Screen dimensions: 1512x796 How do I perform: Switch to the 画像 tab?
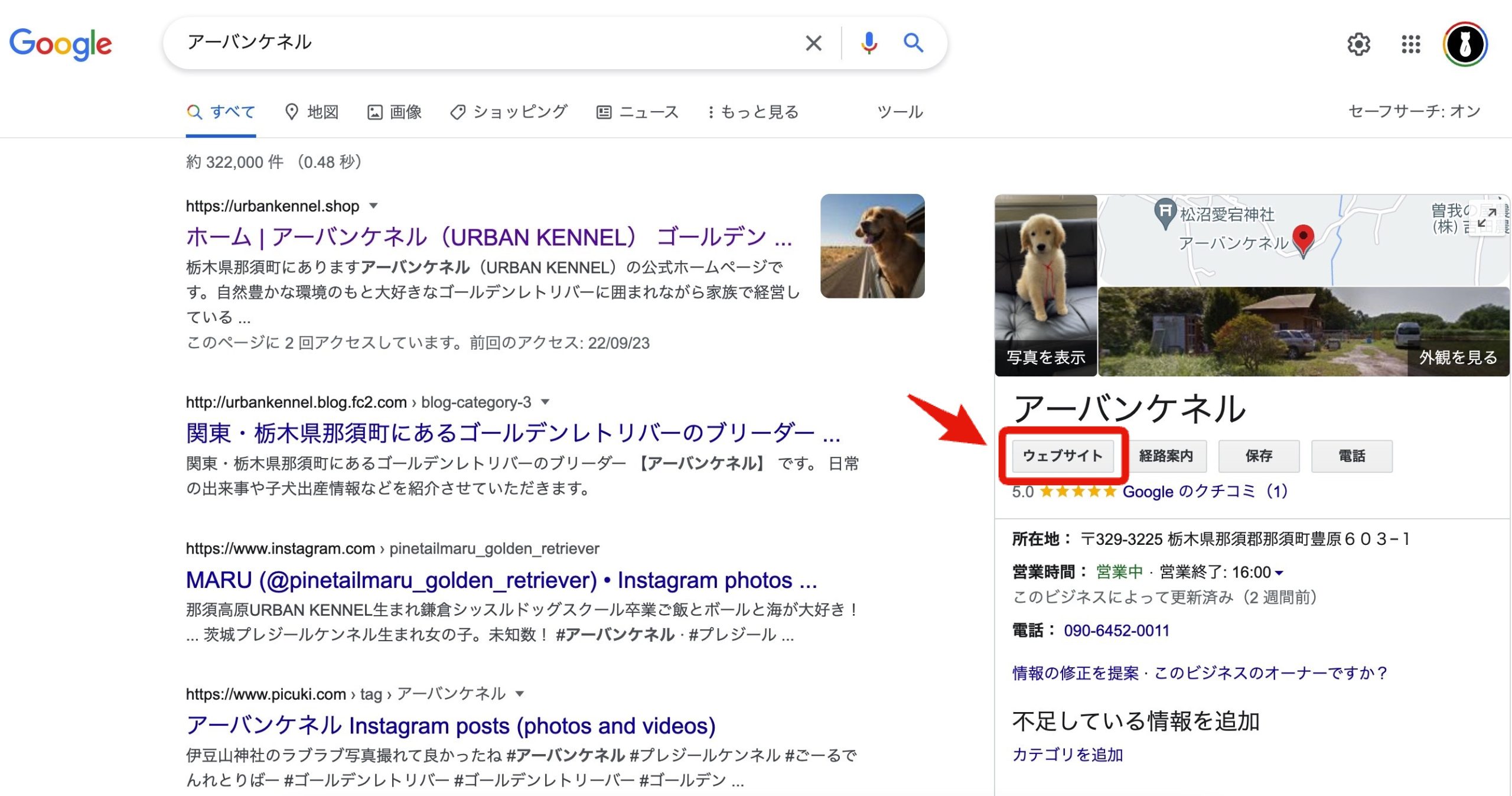(x=395, y=112)
